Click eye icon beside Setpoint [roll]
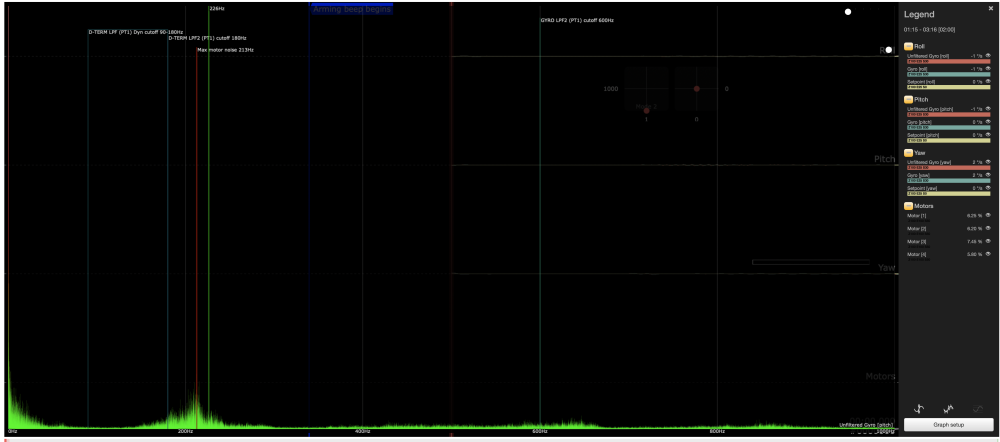This screenshot has height=442, width=1000. tap(987, 81)
